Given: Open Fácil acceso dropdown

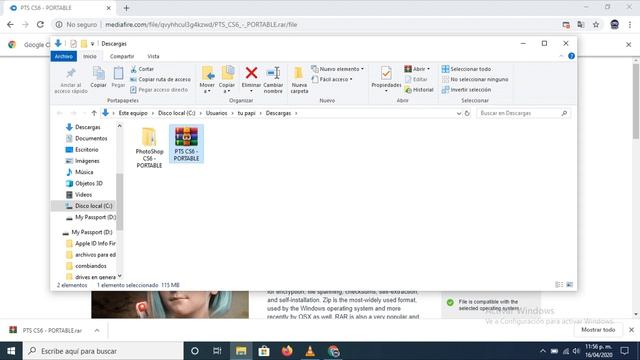Looking at the screenshot, I should [x=332, y=79].
